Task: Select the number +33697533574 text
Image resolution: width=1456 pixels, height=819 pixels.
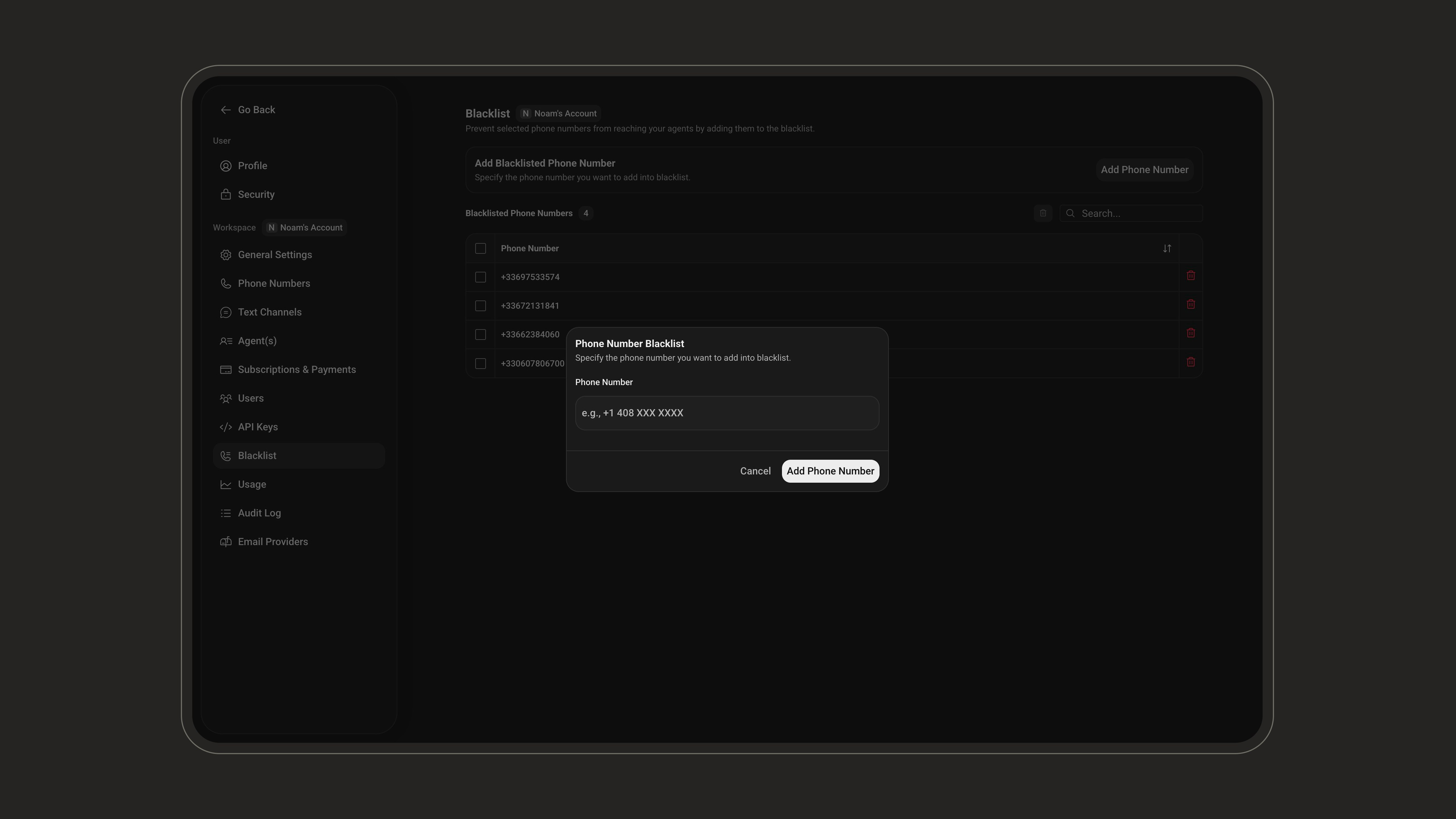Action: (x=530, y=277)
